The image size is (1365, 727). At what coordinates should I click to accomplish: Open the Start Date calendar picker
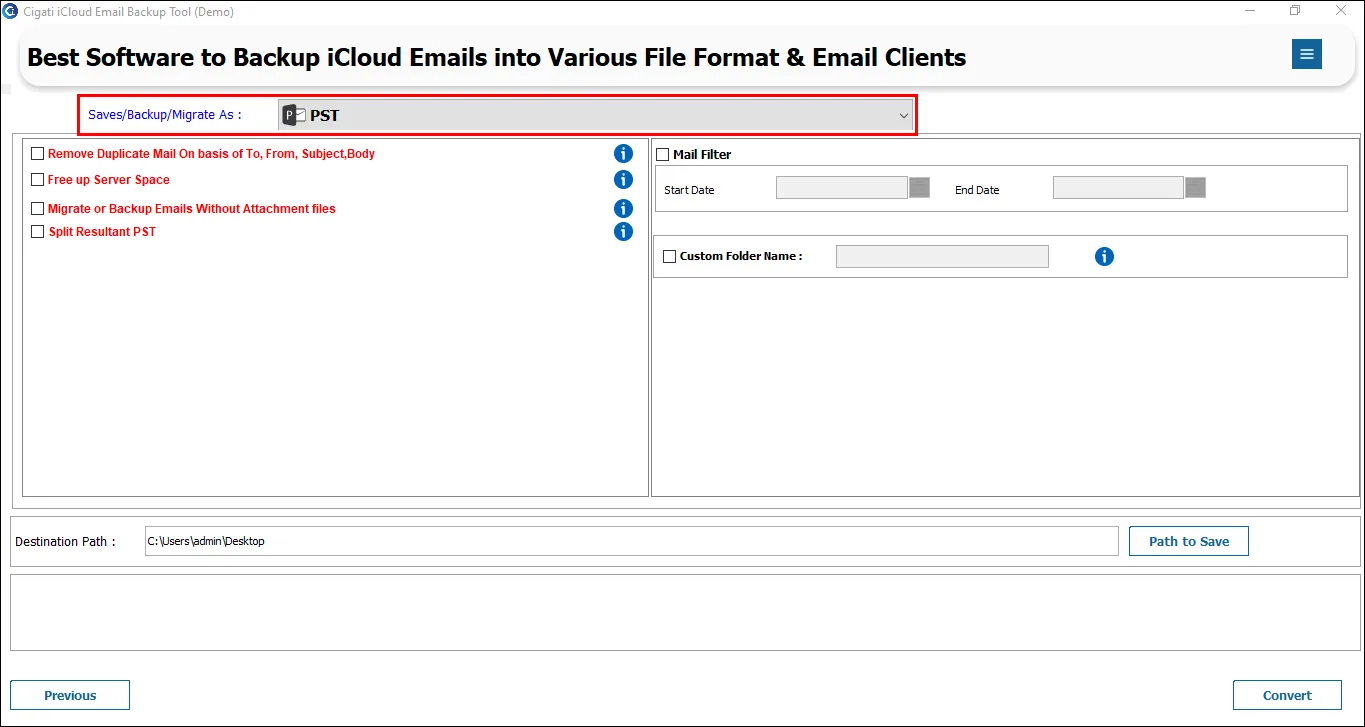point(919,187)
